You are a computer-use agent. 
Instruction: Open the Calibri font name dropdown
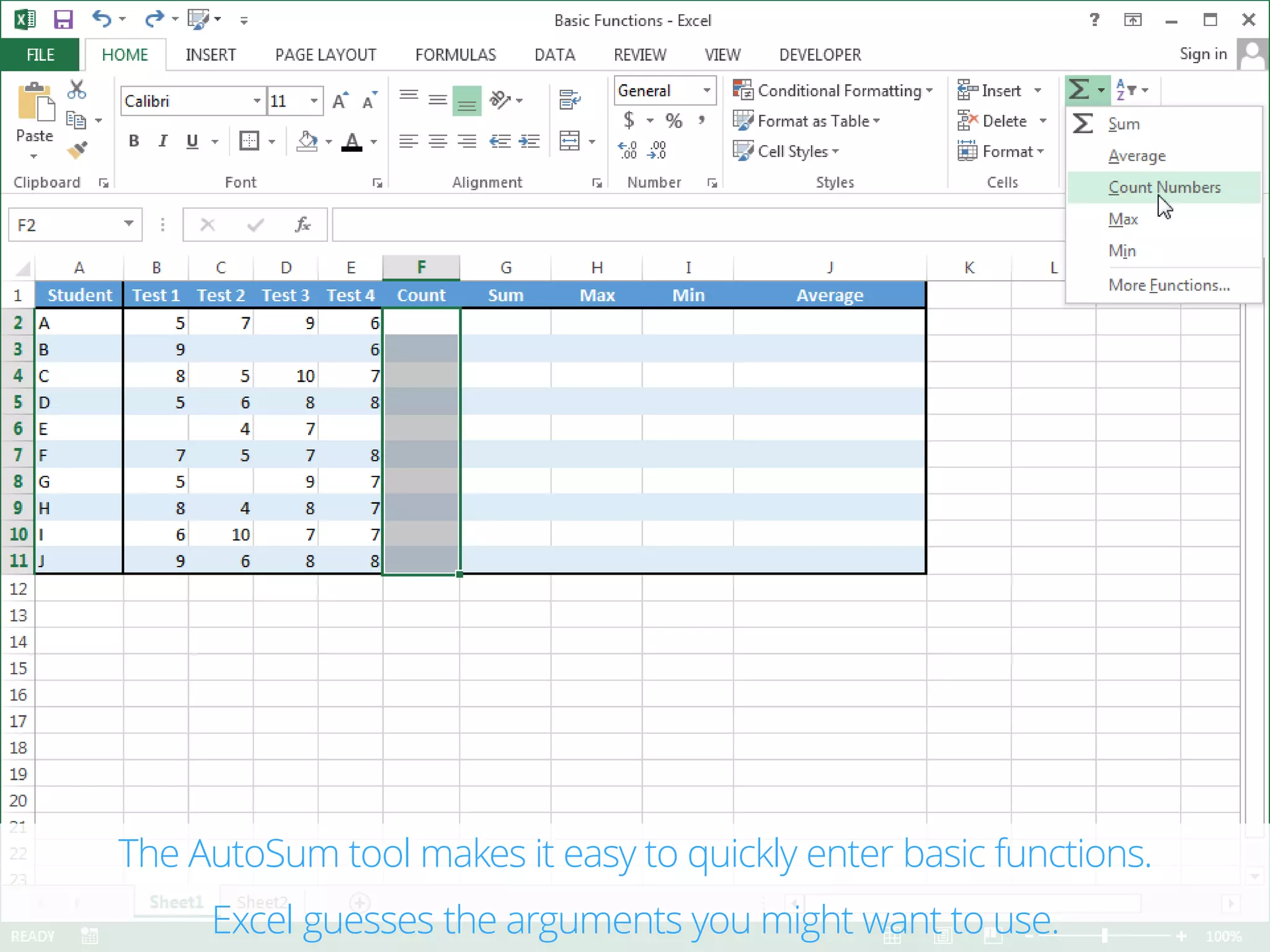point(257,101)
